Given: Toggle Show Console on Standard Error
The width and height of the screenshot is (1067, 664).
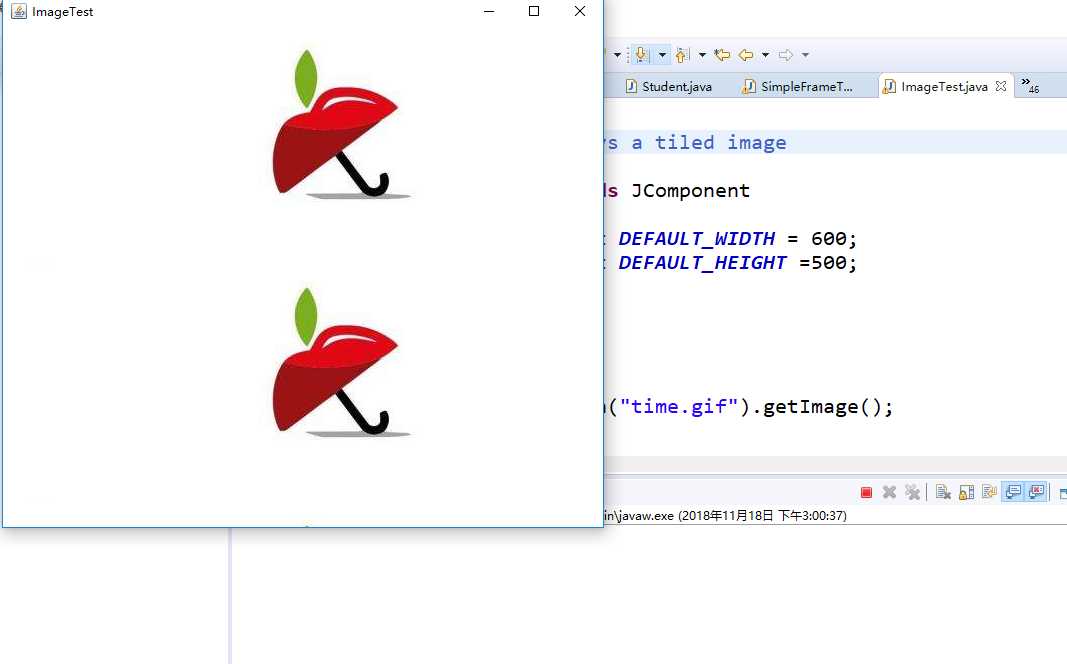Looking at the screenshot, I should 1036,492.
